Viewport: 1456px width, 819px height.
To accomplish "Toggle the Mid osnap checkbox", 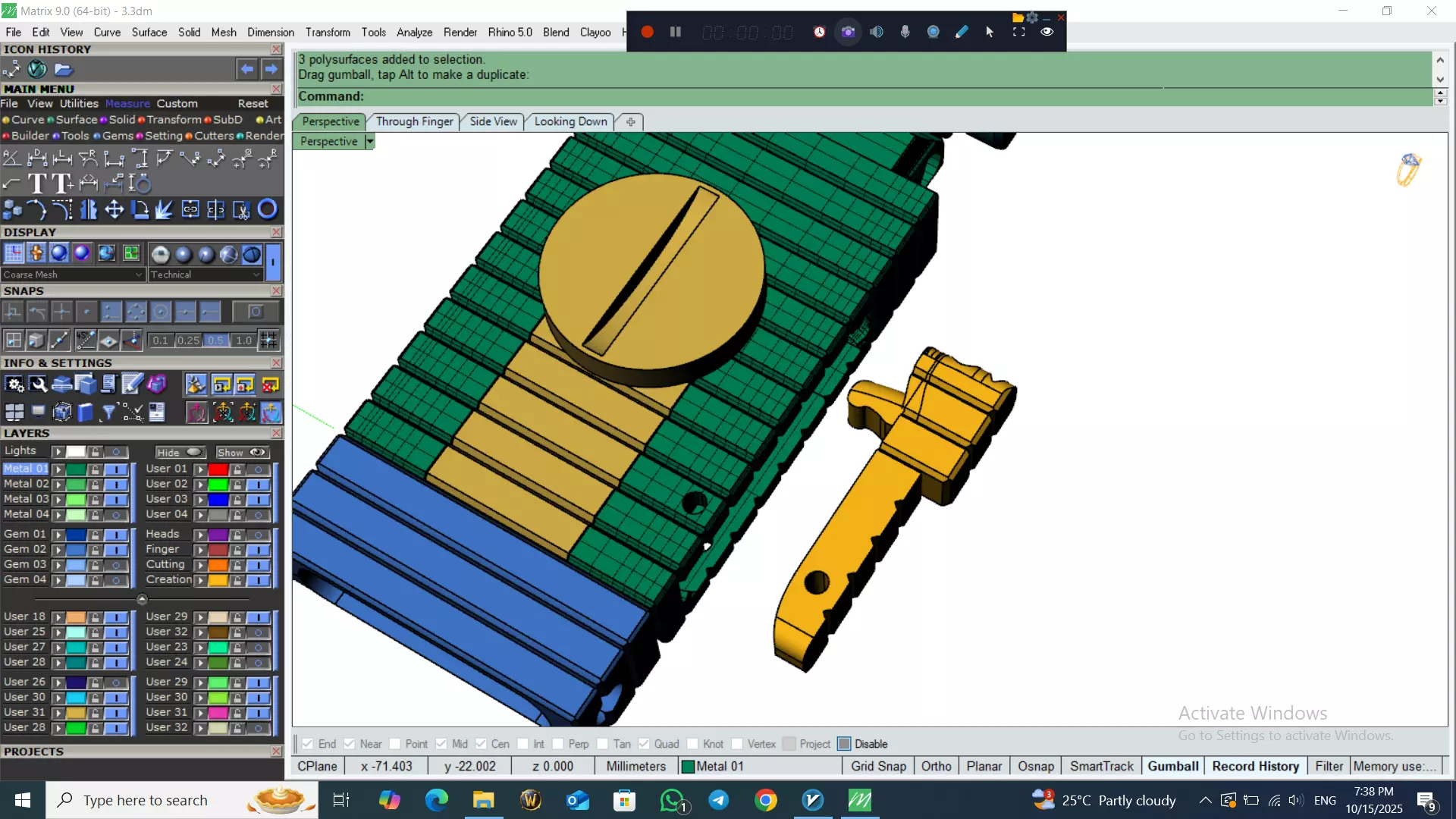I will pyautogui.click(x=441, y=744).
